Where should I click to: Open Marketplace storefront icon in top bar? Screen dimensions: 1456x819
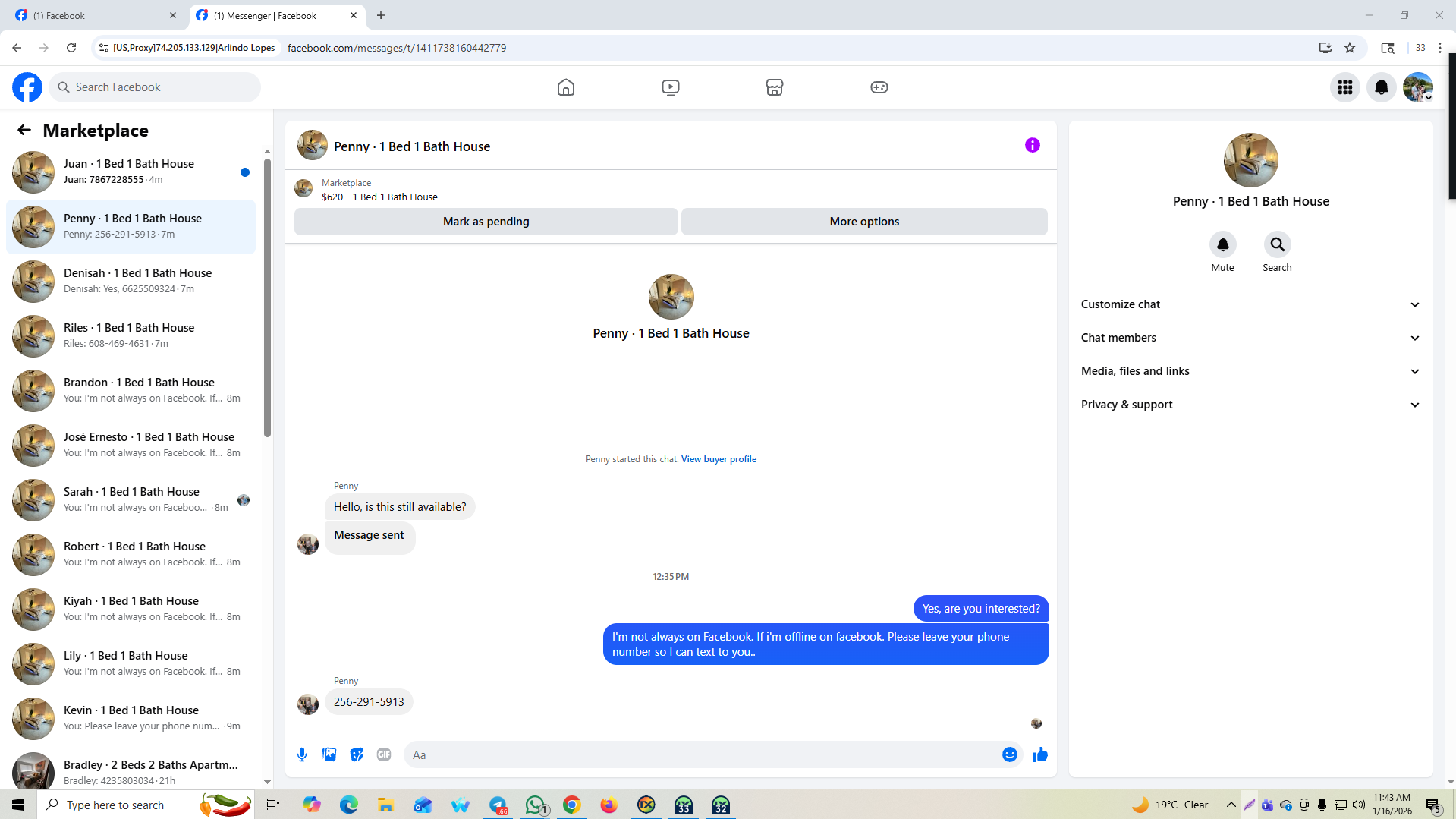click(775, 87)
